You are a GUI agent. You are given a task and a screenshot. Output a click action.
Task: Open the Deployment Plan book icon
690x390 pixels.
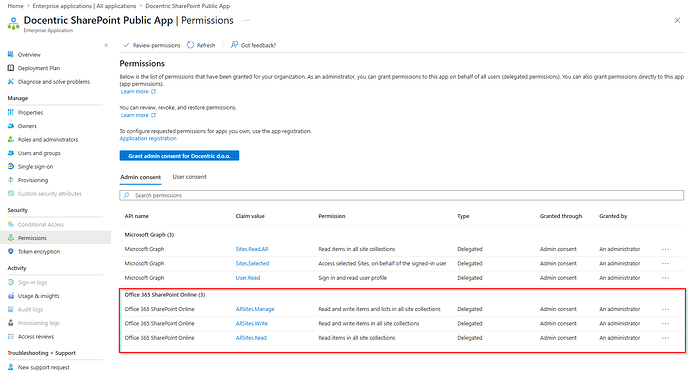(x=11, y=68)
